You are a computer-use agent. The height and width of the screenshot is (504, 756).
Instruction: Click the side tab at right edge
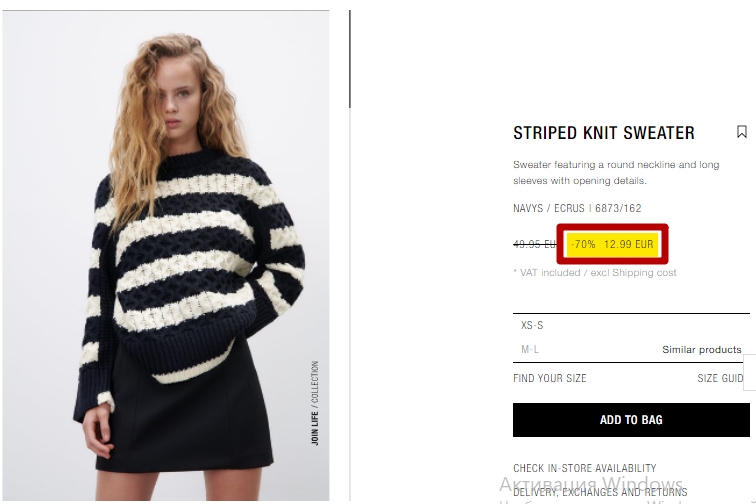(x=750, y=372)
